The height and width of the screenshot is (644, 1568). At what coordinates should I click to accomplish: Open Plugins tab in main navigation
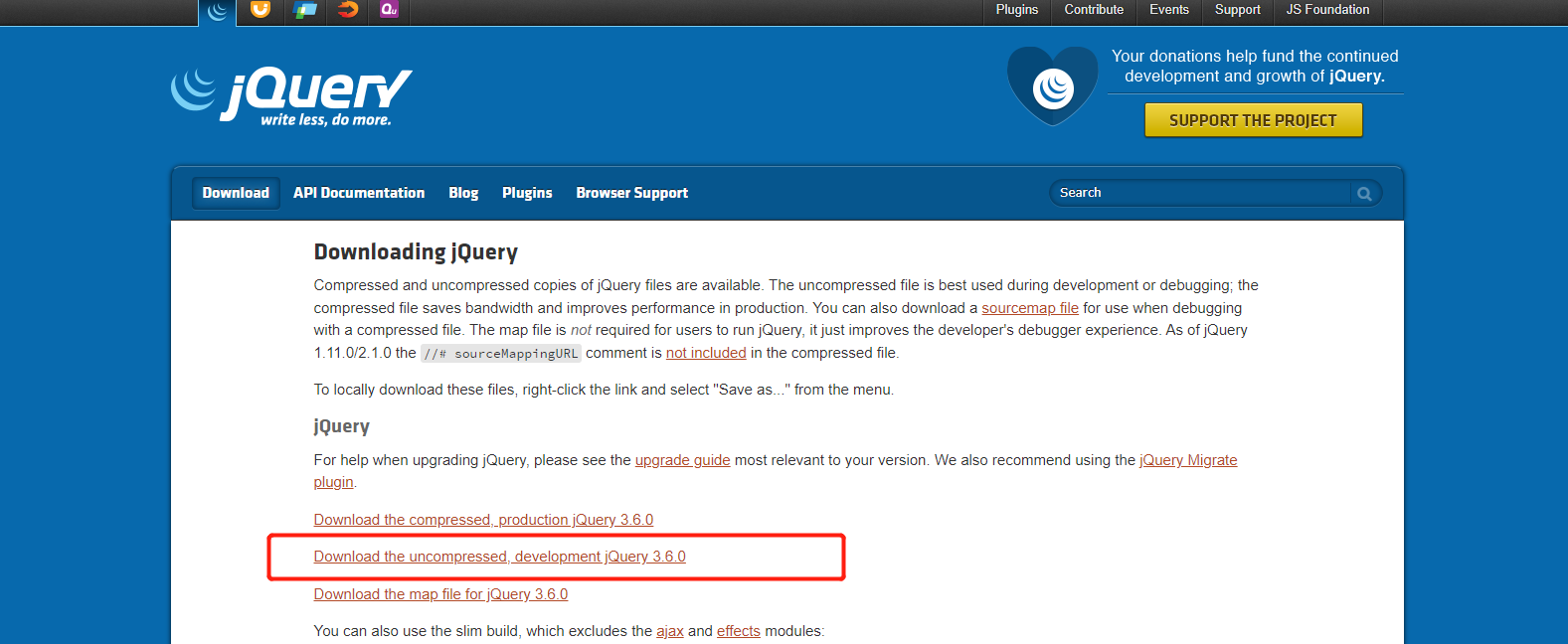pos(527,193)
